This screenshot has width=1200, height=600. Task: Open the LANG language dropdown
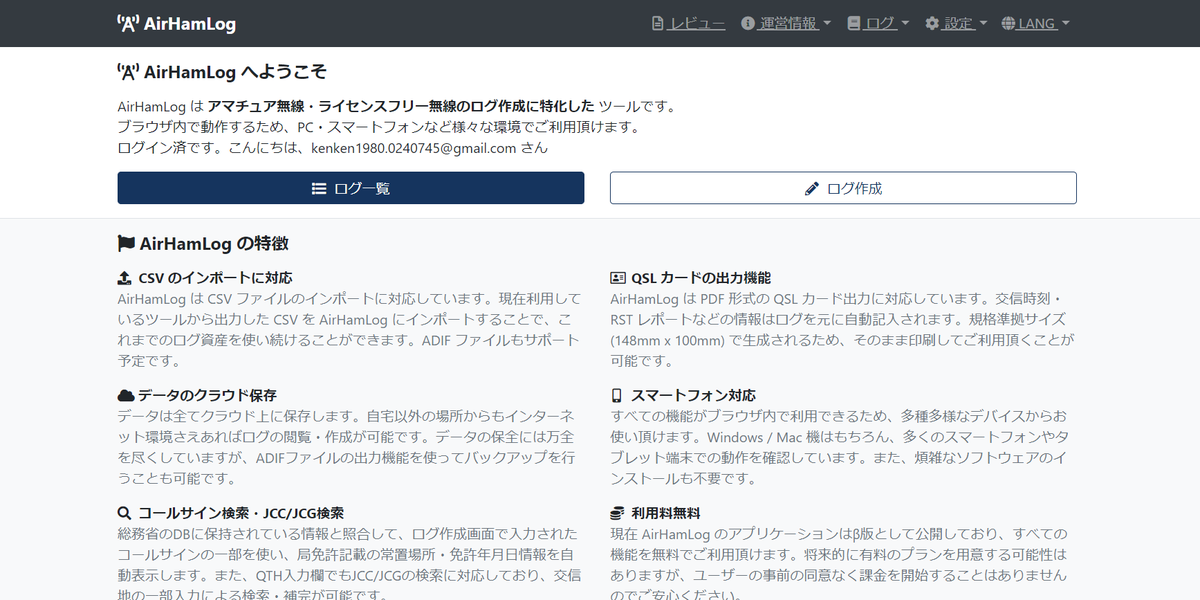click(1035, 23)
